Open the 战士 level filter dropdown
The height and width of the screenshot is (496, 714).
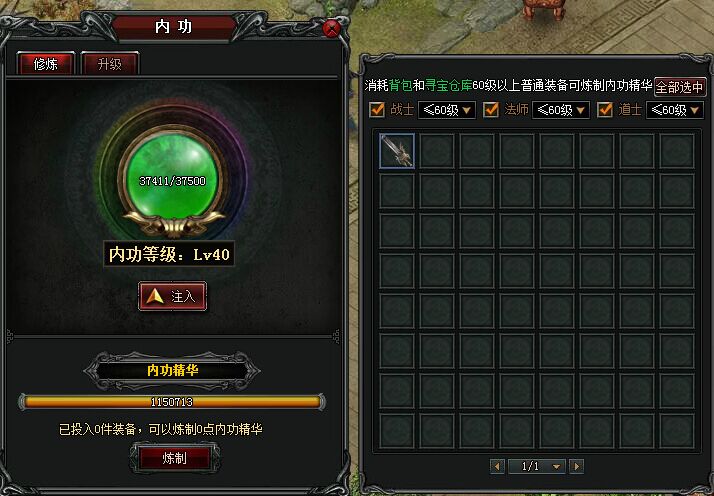[447, 110]
